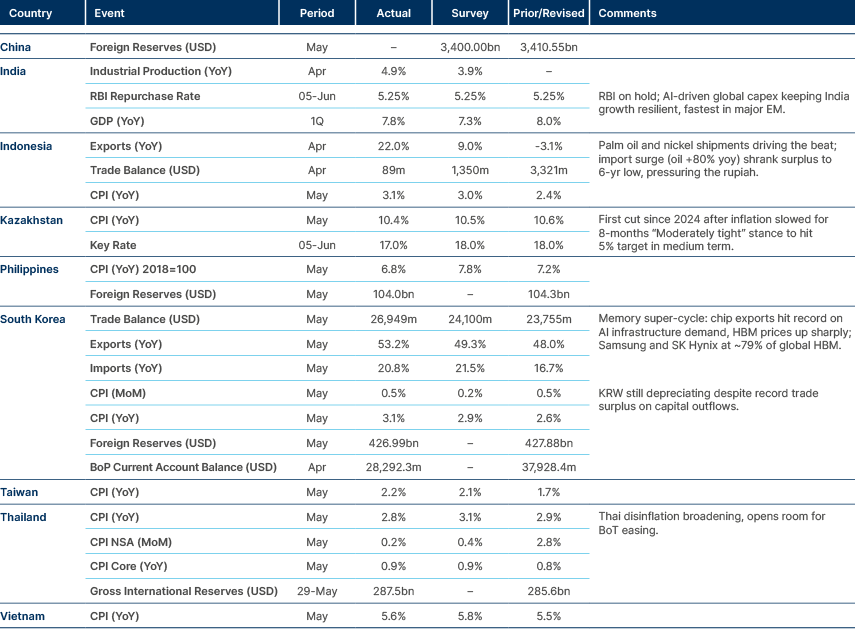Click South Korea Imports (YoY) event
The height and width of the screenshot is (629, 855).
(126, 368)
